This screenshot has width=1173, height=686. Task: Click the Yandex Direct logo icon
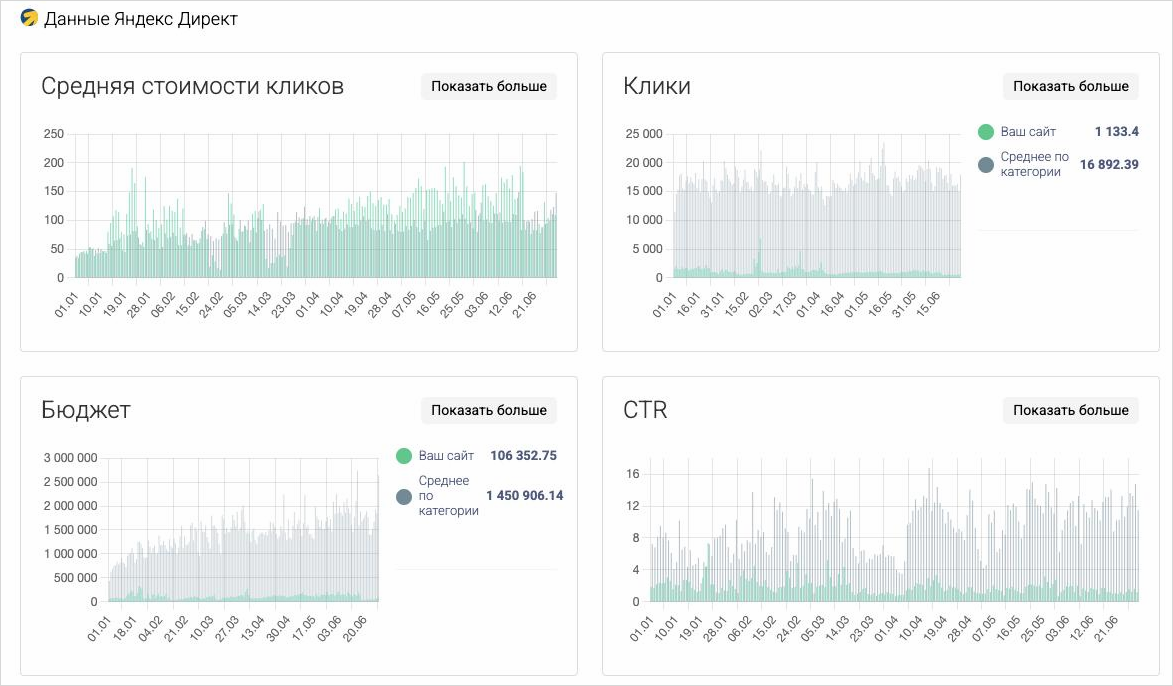coord(30,18)
